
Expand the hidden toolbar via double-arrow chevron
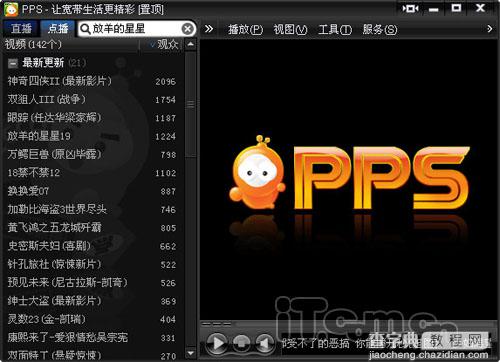coord(209,29)
